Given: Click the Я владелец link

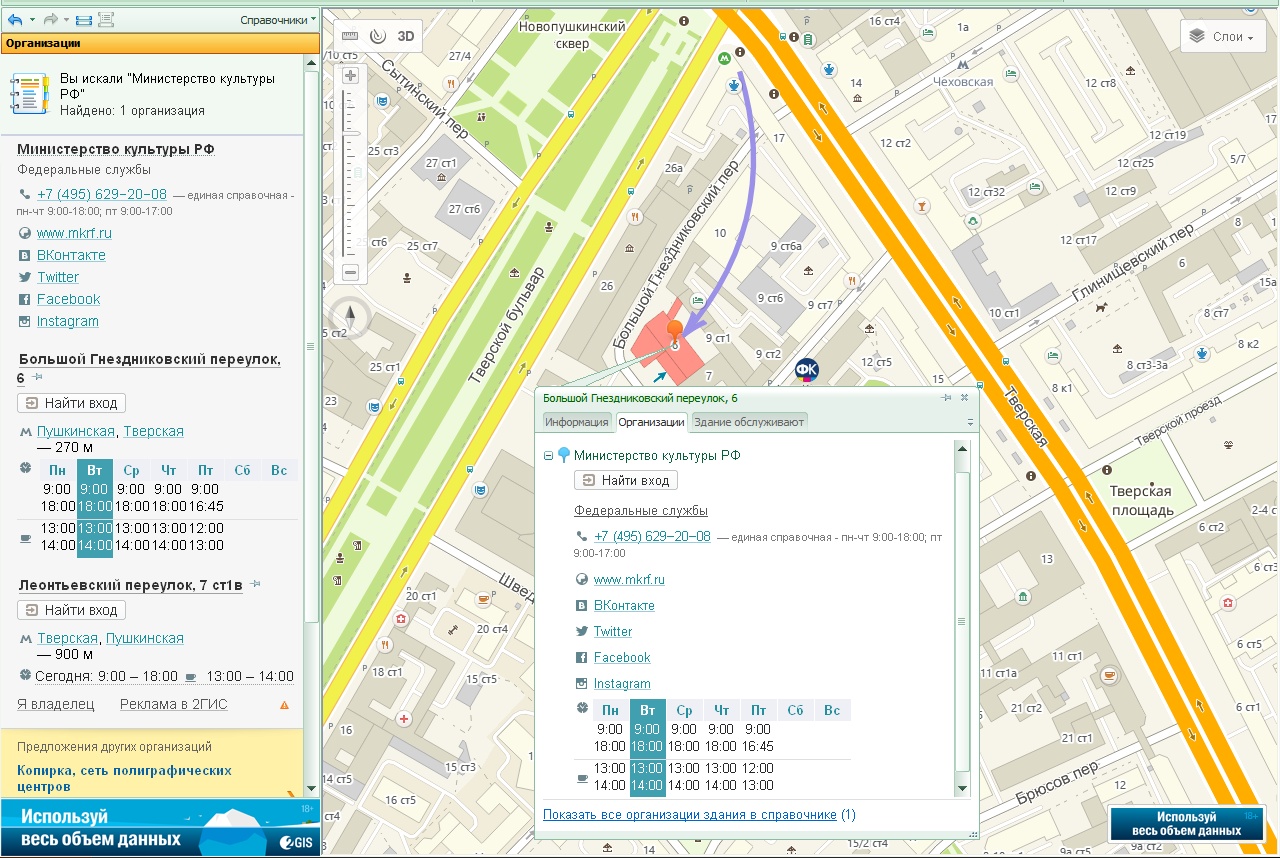Looking at the screenshot, I should pos(56,704).
